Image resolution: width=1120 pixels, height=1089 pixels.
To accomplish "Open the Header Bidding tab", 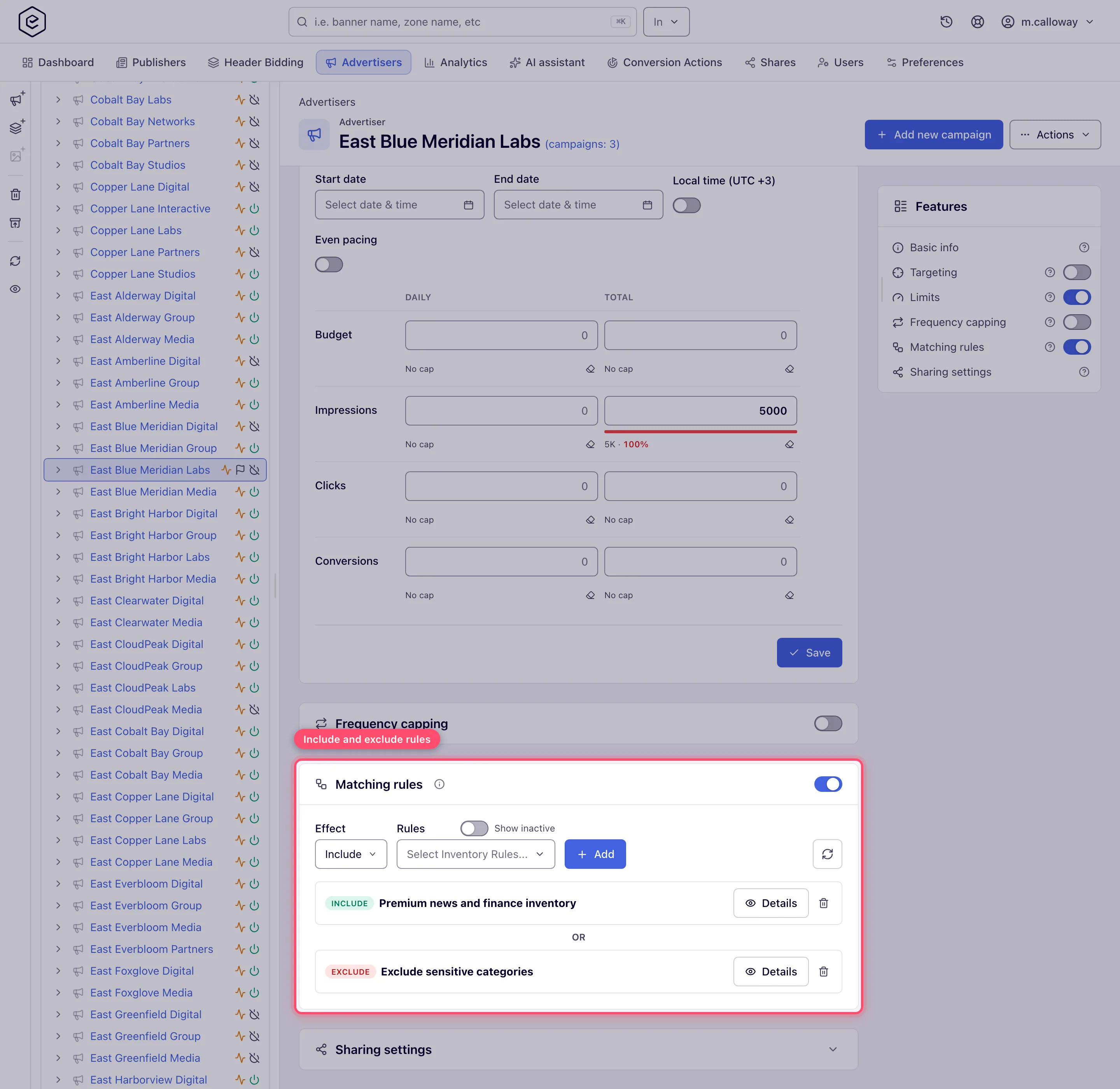I will 255,62.
